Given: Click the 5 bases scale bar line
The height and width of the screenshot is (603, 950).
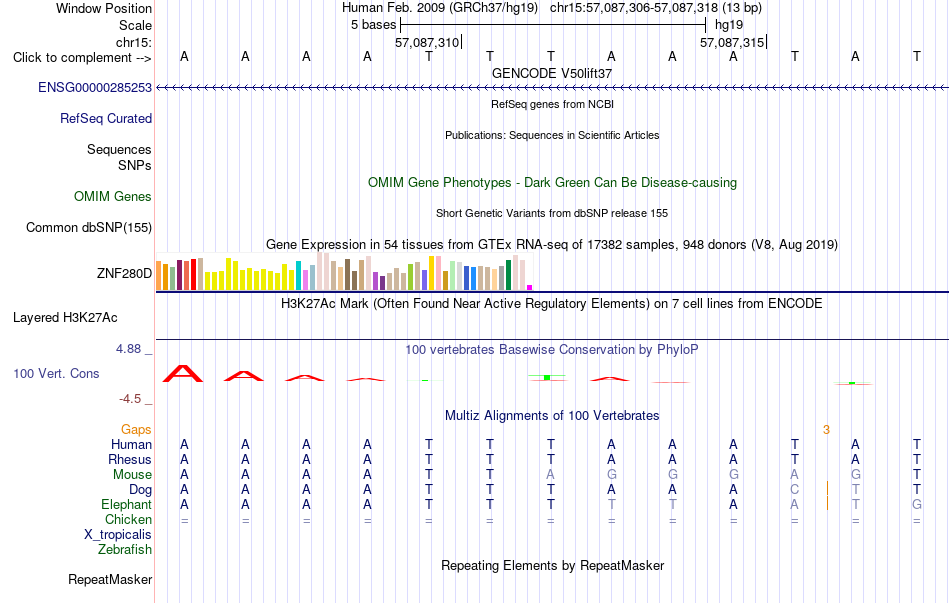Looking at the screenshot, I should point(553,25).
